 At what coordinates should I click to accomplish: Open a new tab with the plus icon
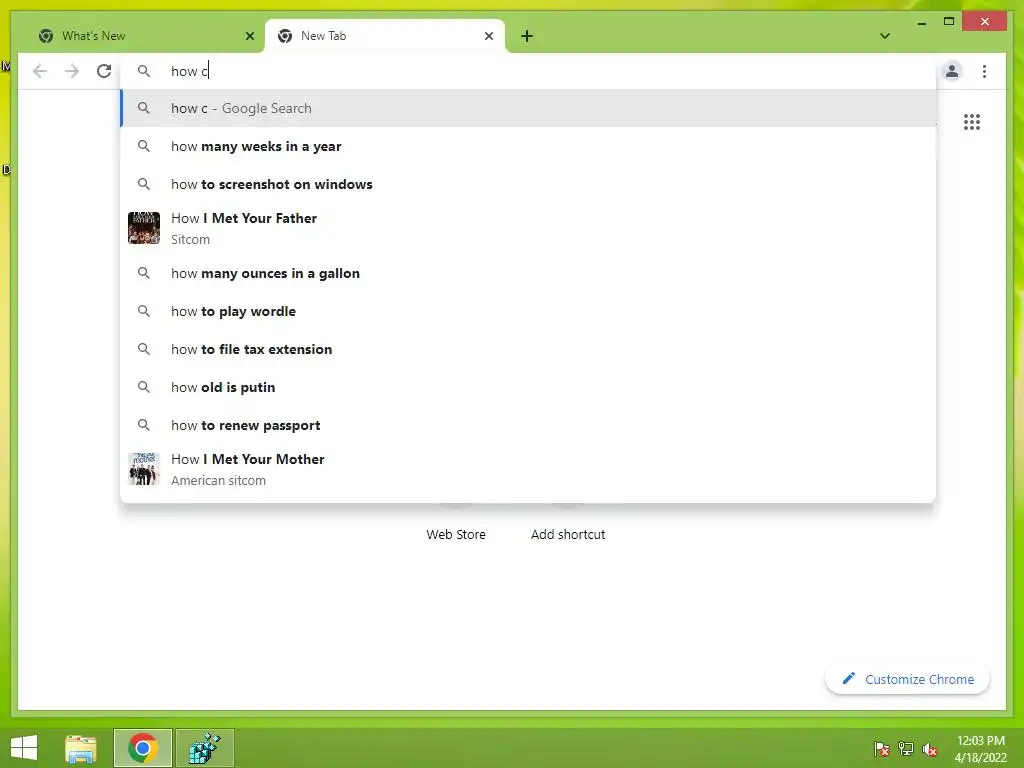527,36
